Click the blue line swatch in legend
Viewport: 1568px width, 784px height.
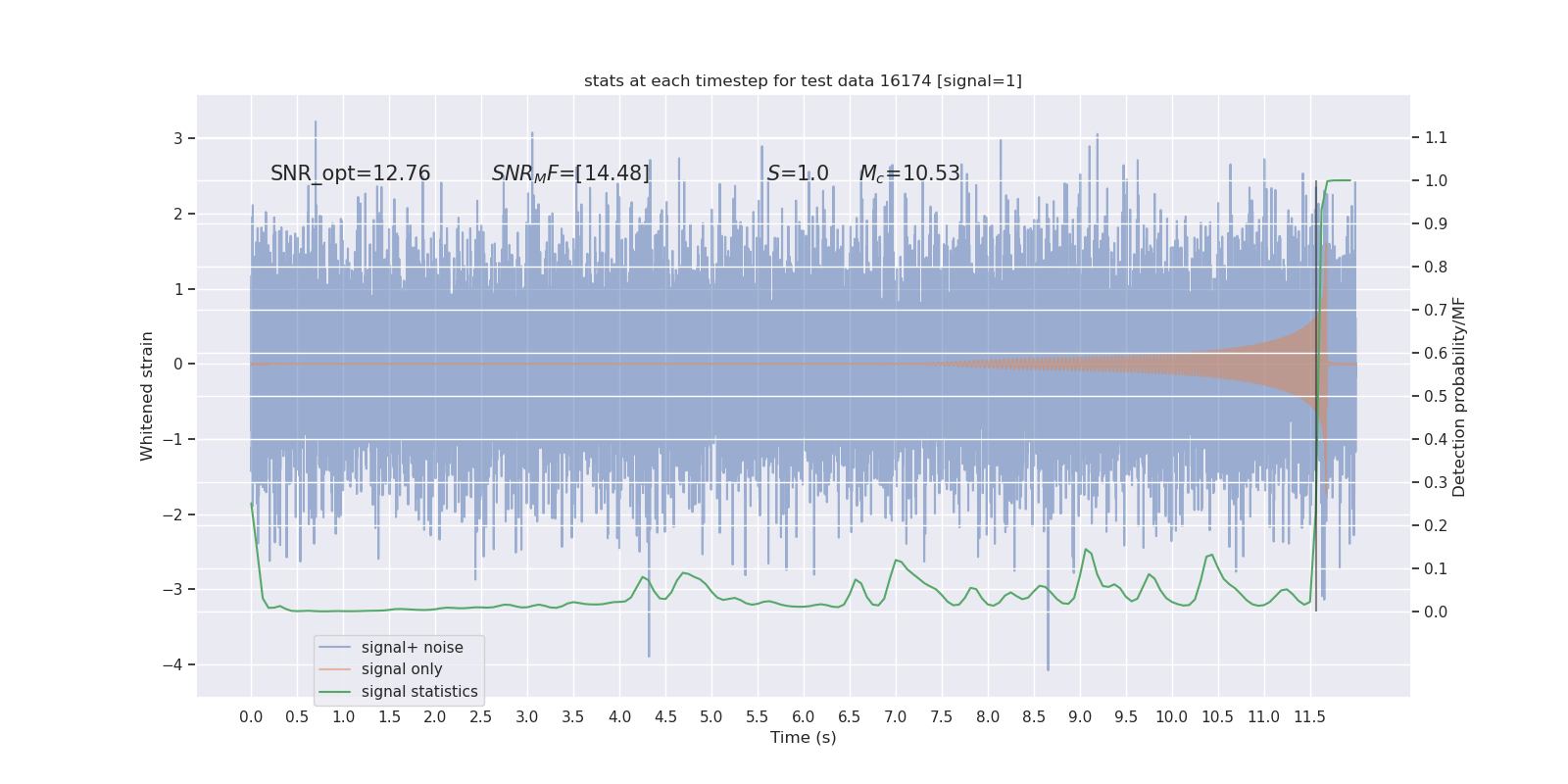point(334,648)
